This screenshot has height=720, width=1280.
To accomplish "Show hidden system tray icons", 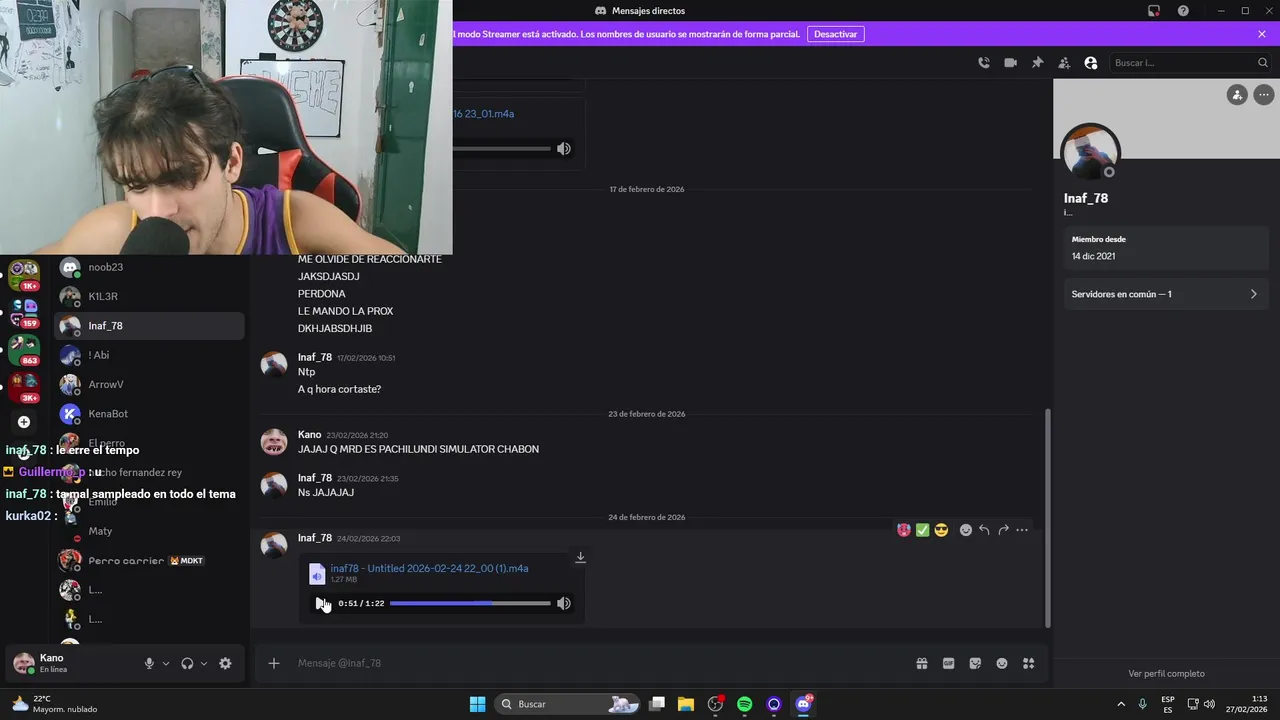I will coord(1121,704).
